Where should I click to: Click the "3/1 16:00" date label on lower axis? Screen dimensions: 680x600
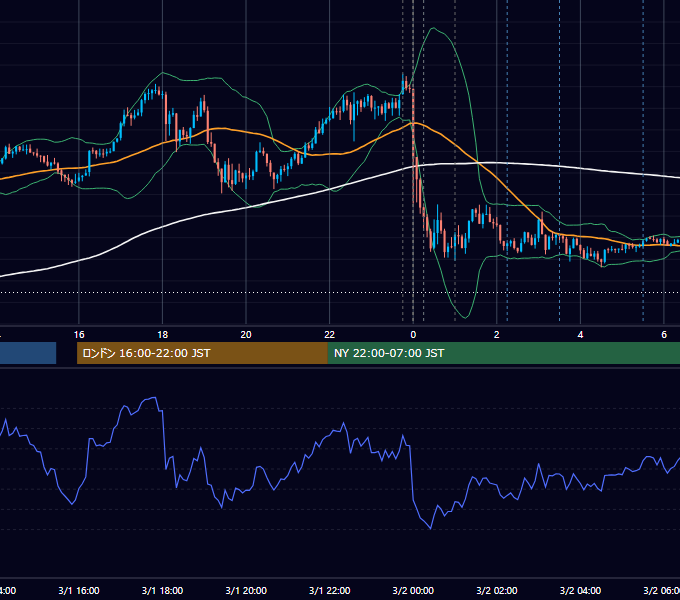coord(79,591)
